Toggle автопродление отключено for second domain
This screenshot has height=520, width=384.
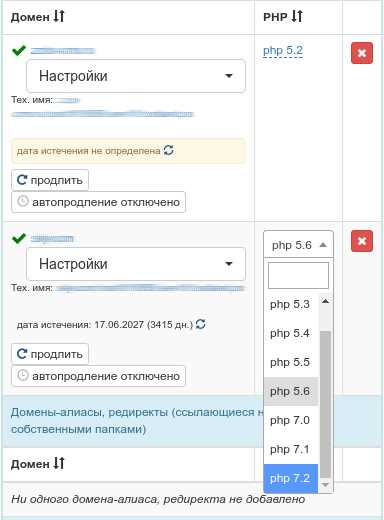[98, 376]
